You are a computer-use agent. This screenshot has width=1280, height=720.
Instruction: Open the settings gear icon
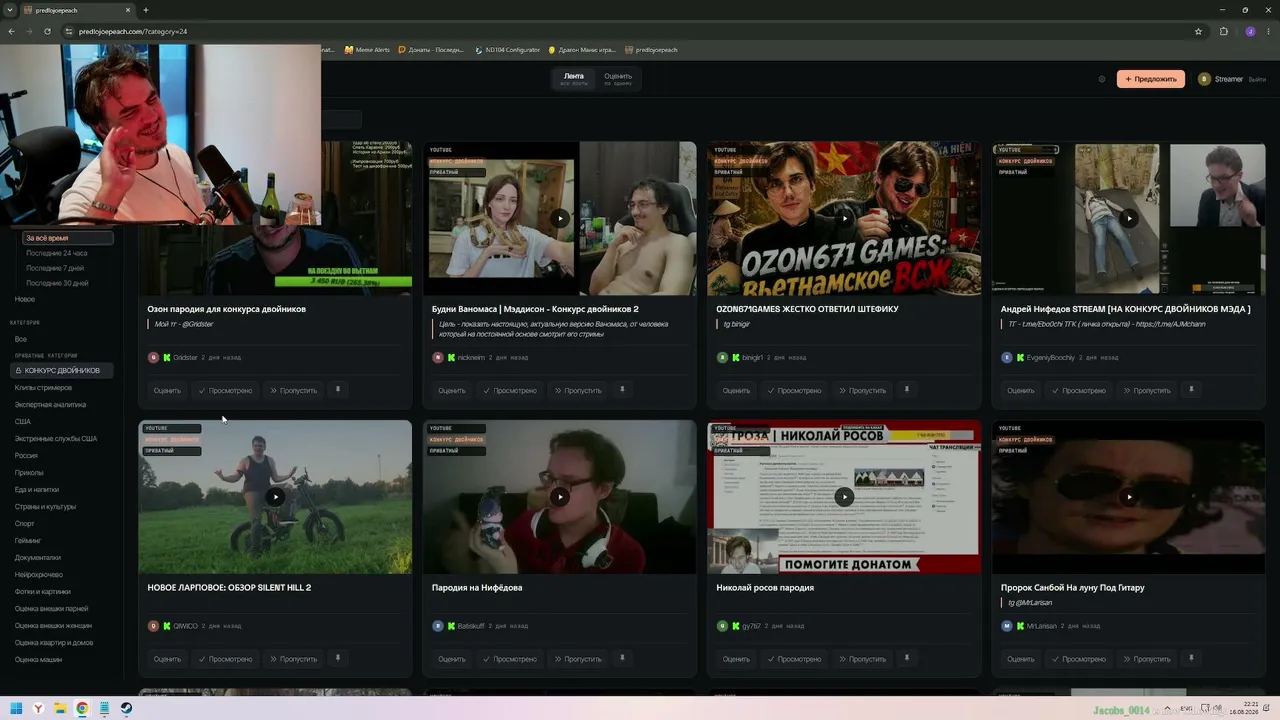point(1102,79)
